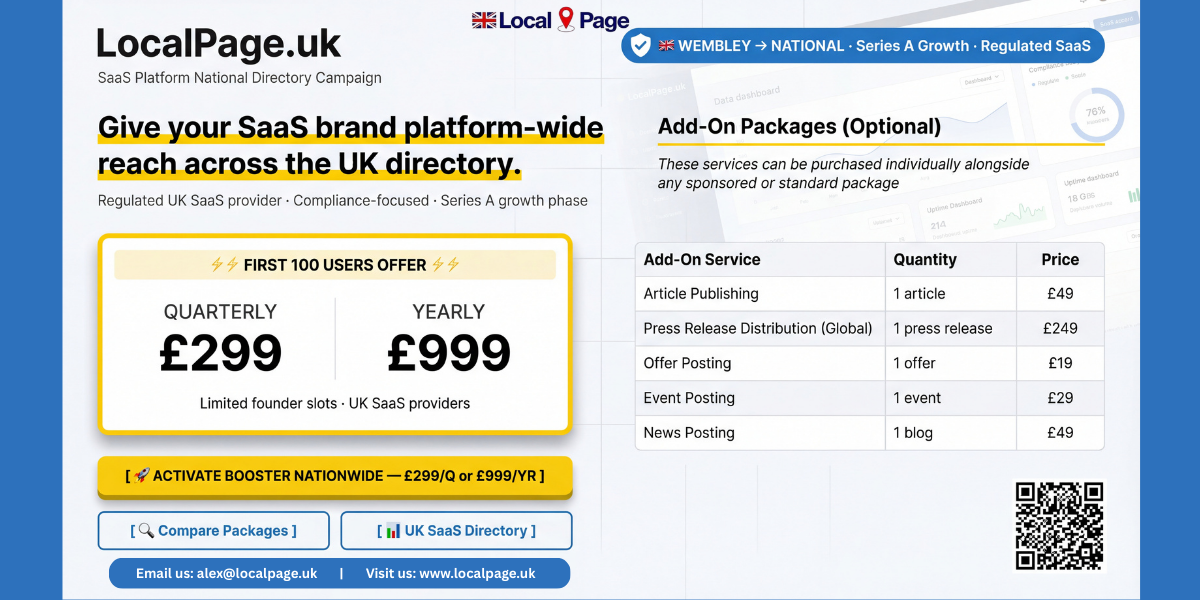Open the UK SaaS Directory button

(456, 531)
